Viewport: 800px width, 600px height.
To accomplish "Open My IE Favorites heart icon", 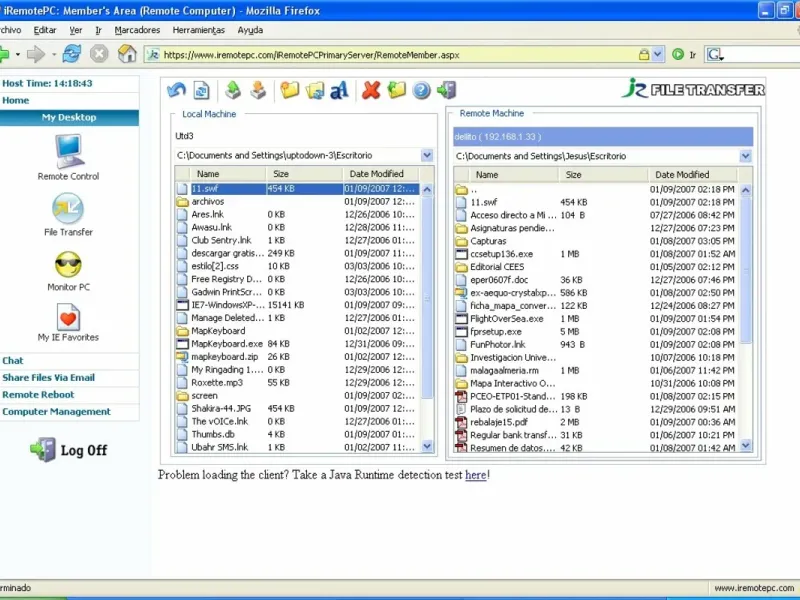I will coord(68,323).
